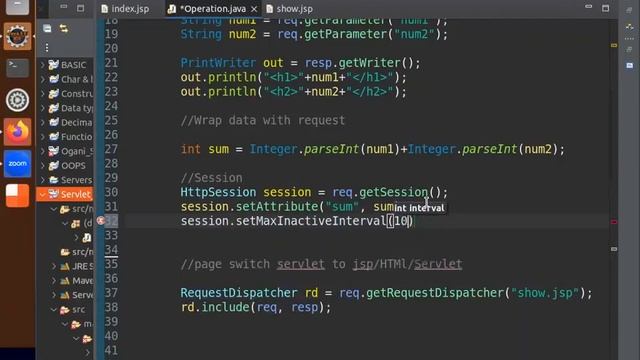The height and width of the screenshot is (360, 640).
Task: Collapse the Servlet project node
Action: (x=42, y=194)
